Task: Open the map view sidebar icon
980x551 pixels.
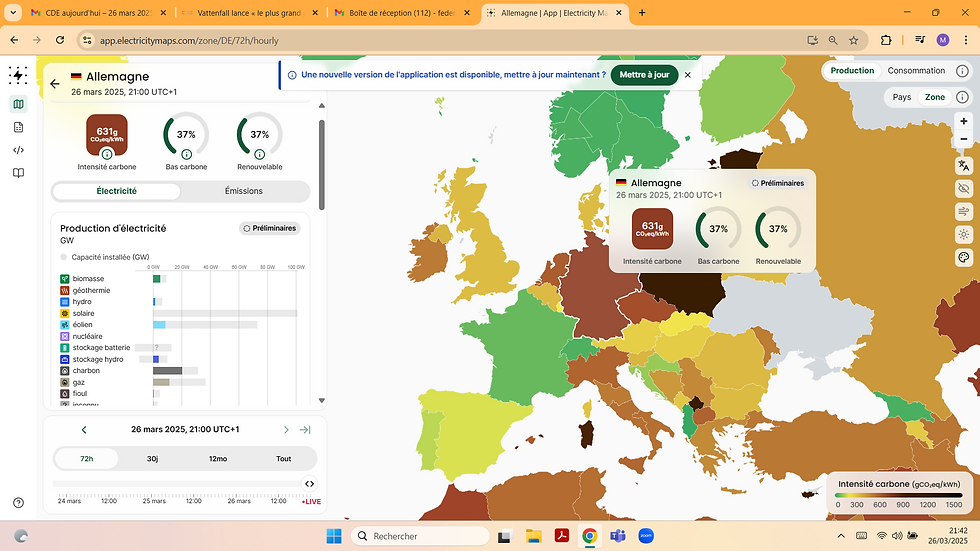Action: click(x=18, y=104)
